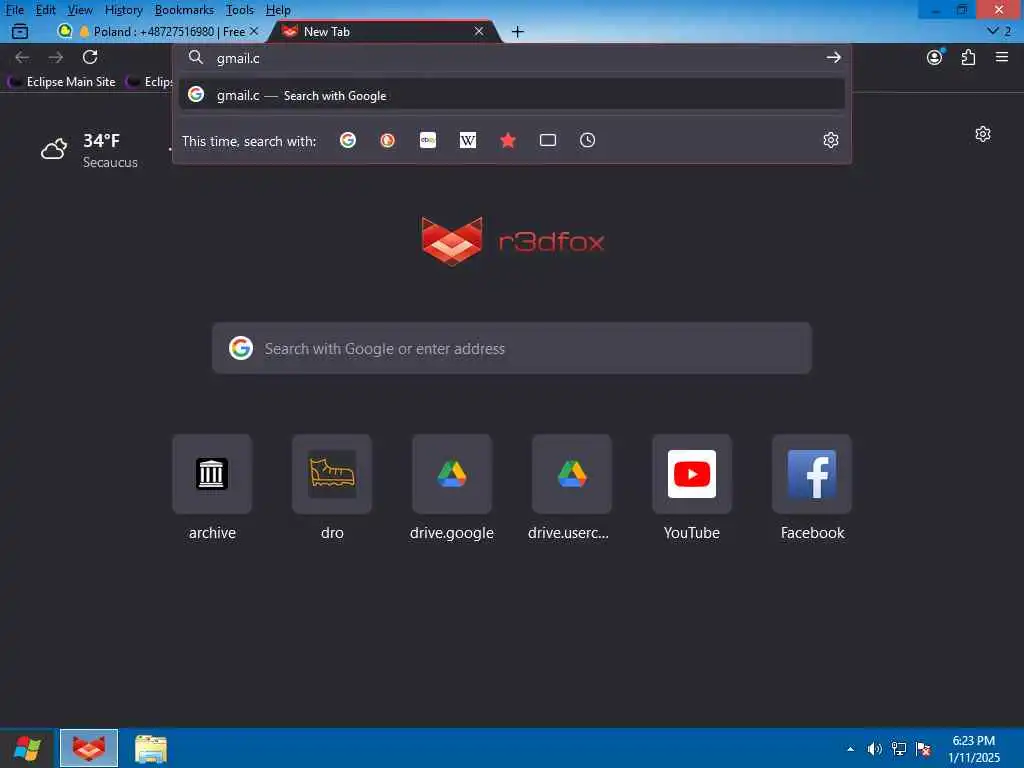Open the account profile icon
The image size is (1024, 768).
pos(935,57)
